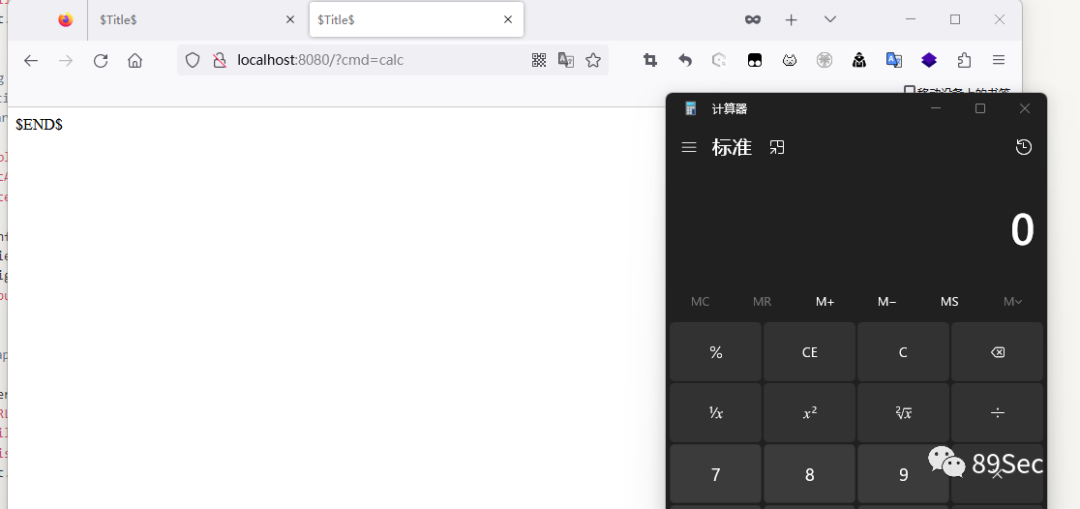Click the greyed-out MC memory button

[700, 302]
